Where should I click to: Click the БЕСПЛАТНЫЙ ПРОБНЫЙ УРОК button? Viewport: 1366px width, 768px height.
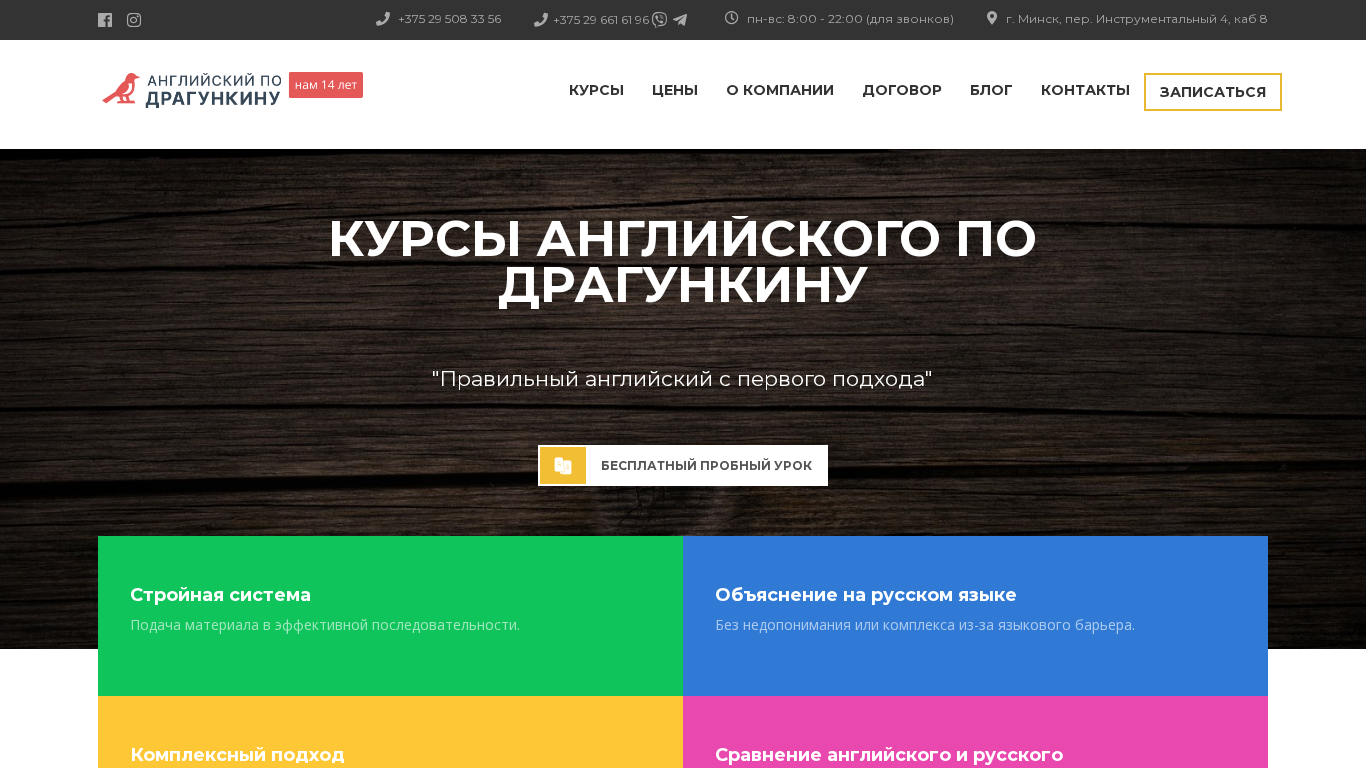tap(683, 466)
